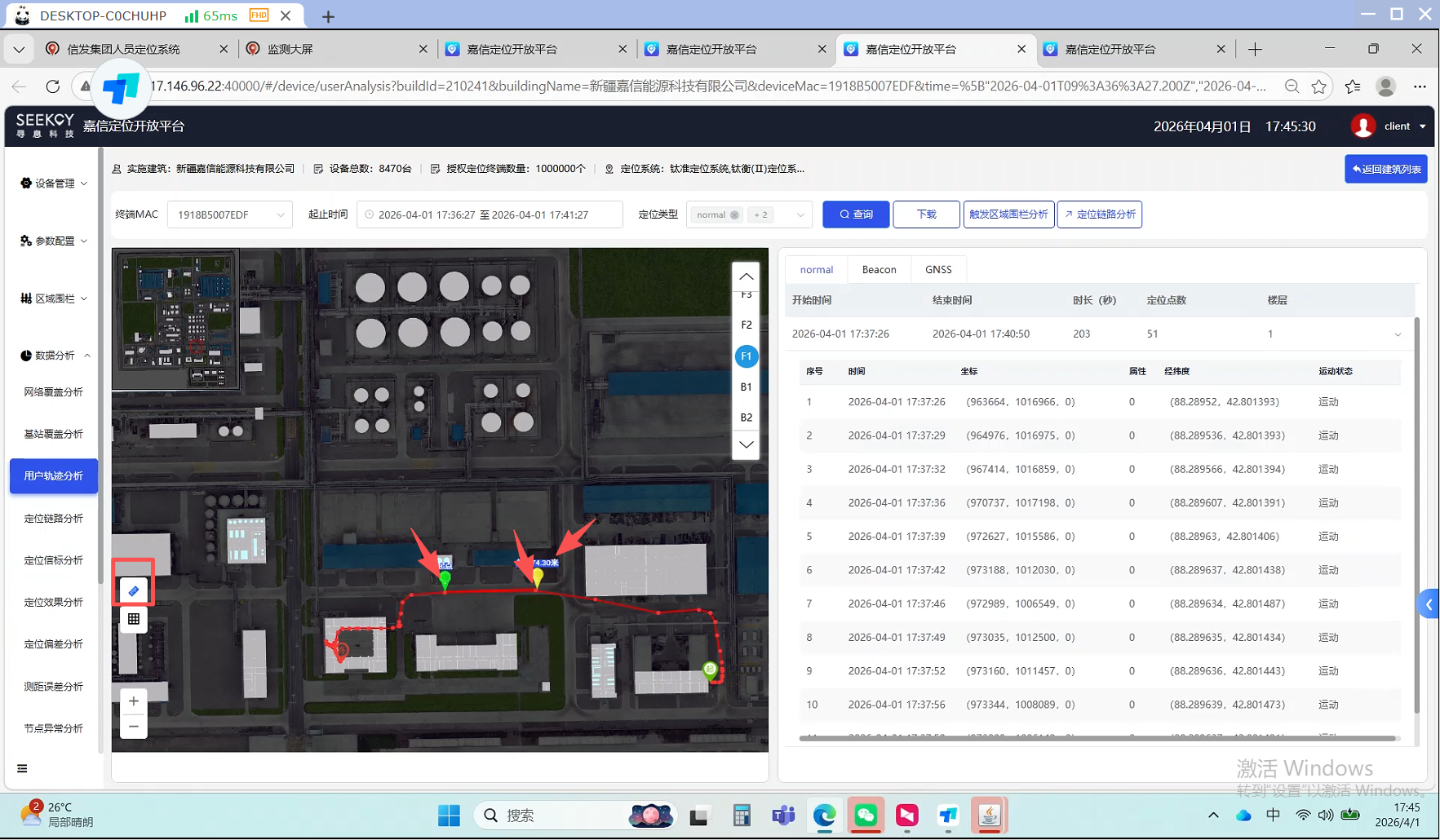Toggle the grid overlay tool on map
This screenshot has width=1440, height=840.
(134, 619)
